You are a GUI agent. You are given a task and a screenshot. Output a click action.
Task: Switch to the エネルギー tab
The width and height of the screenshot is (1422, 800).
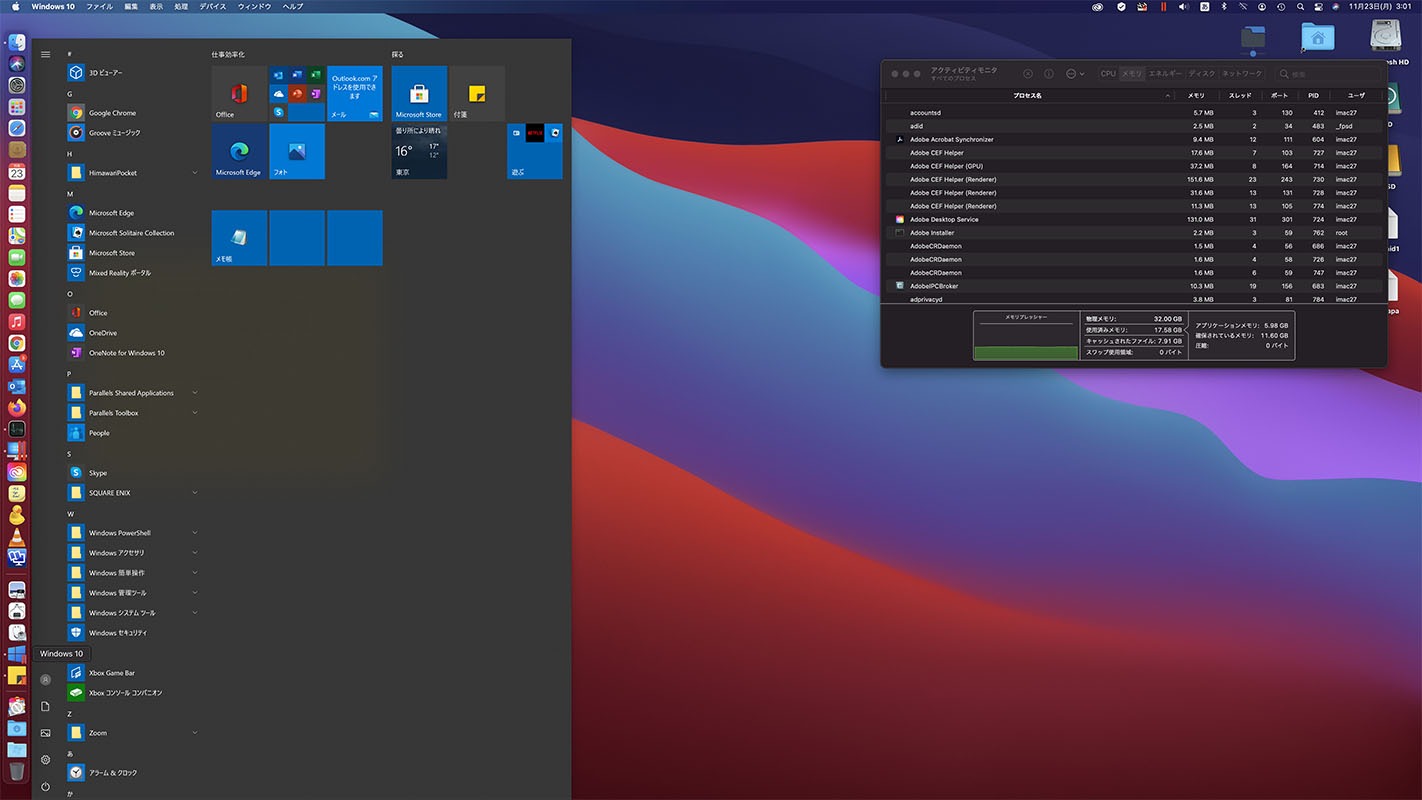(x=1165, y=73)
